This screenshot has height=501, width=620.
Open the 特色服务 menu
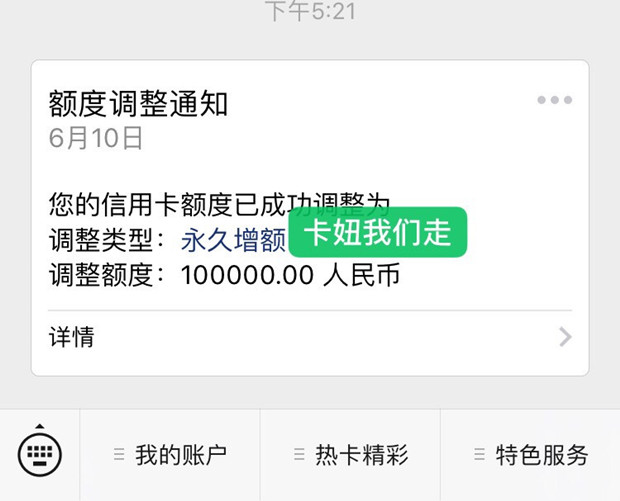[x=530, y=455]
